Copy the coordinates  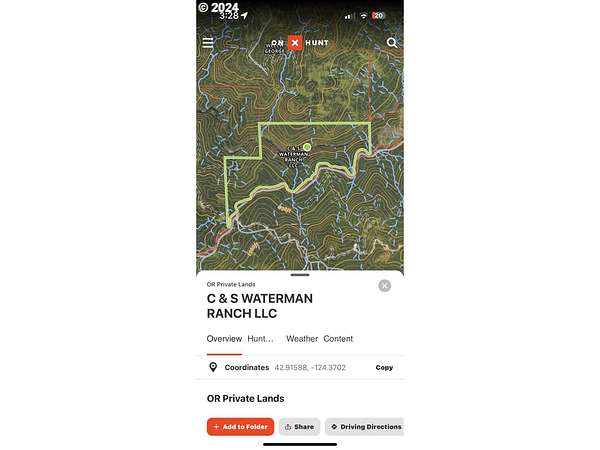tap(384, 367)
